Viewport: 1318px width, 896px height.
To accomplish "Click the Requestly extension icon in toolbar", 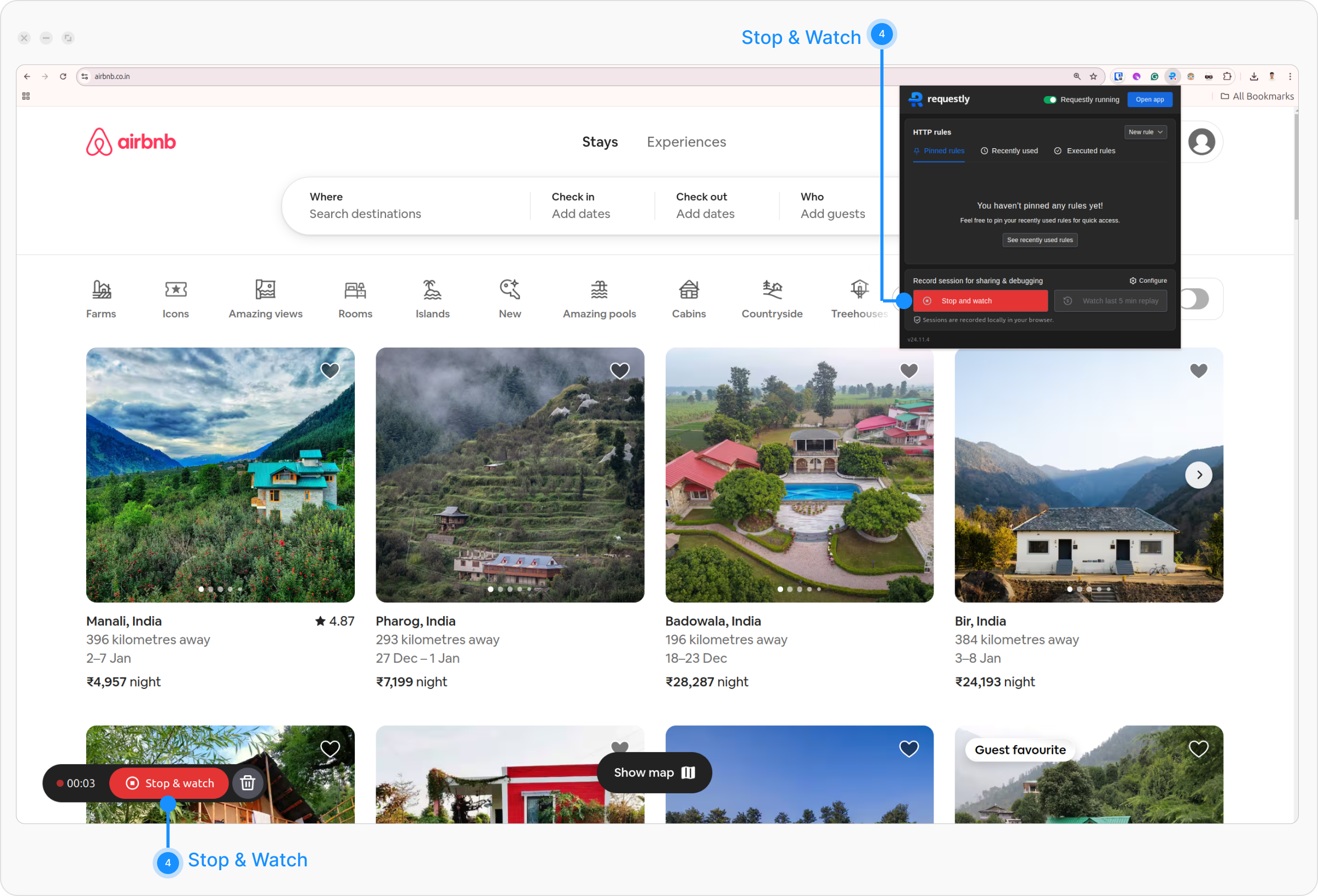I will click(x=1172, y=76).
